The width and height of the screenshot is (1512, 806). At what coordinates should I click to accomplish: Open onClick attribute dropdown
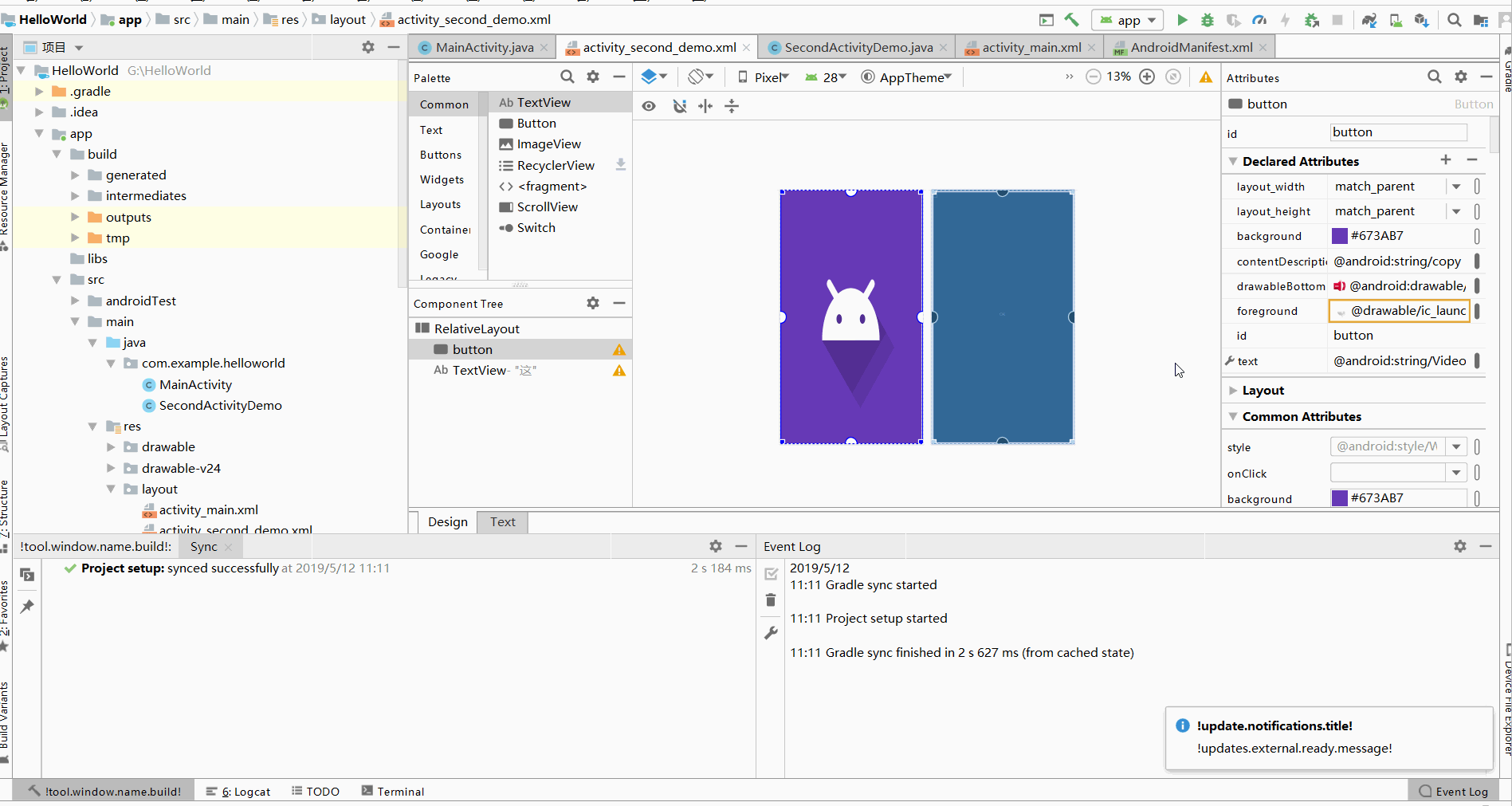tap(1456, 473)
